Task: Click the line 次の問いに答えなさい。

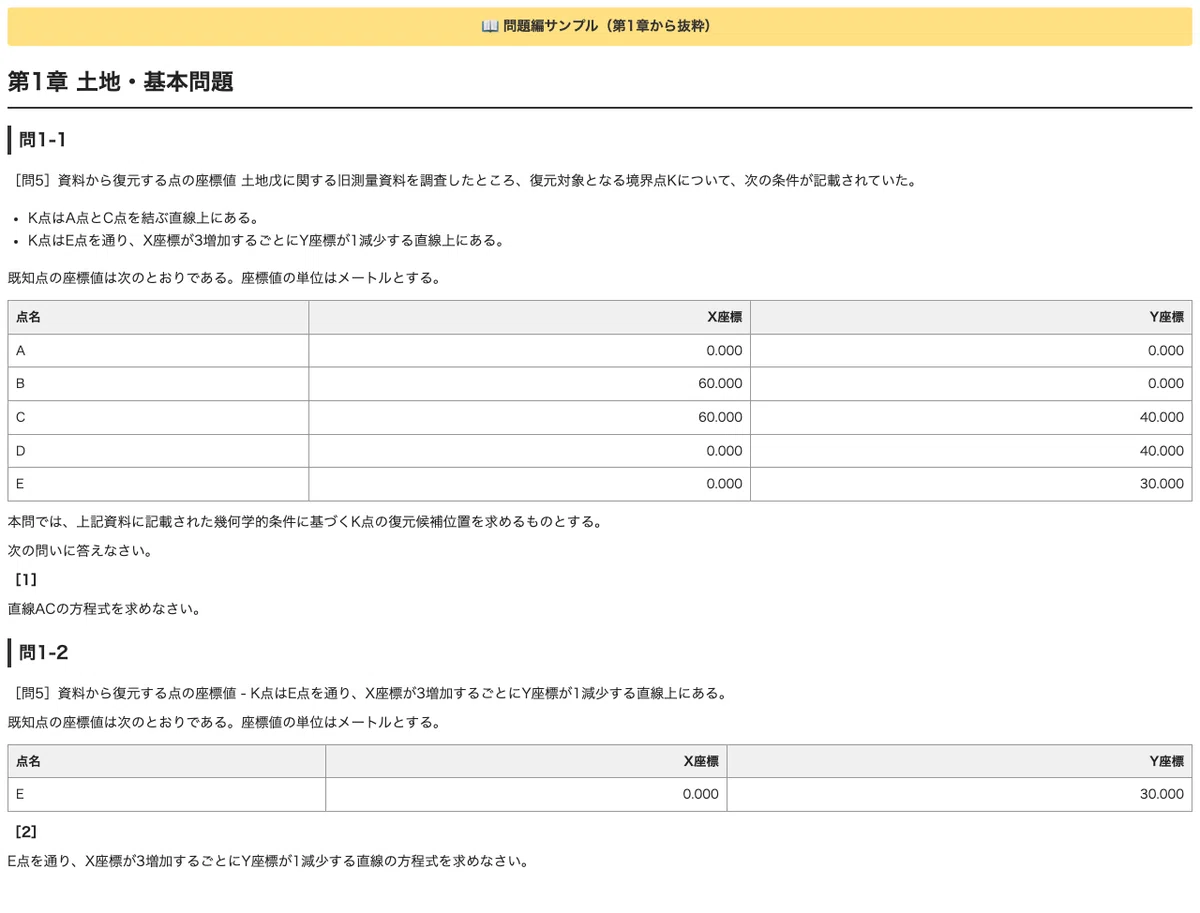Action: pos(80,551)
